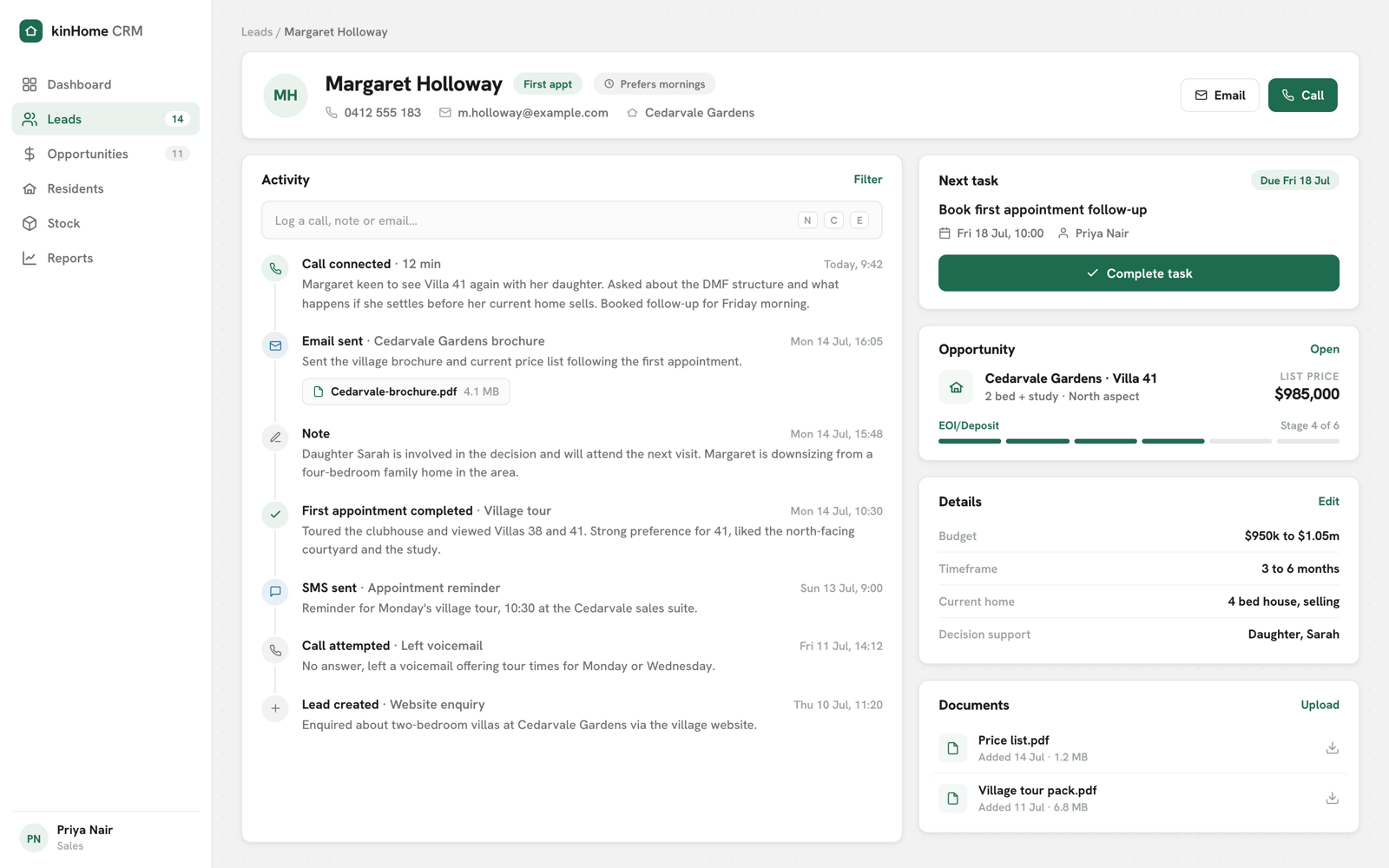Click the $985,000 list price

coord(1307,394)
